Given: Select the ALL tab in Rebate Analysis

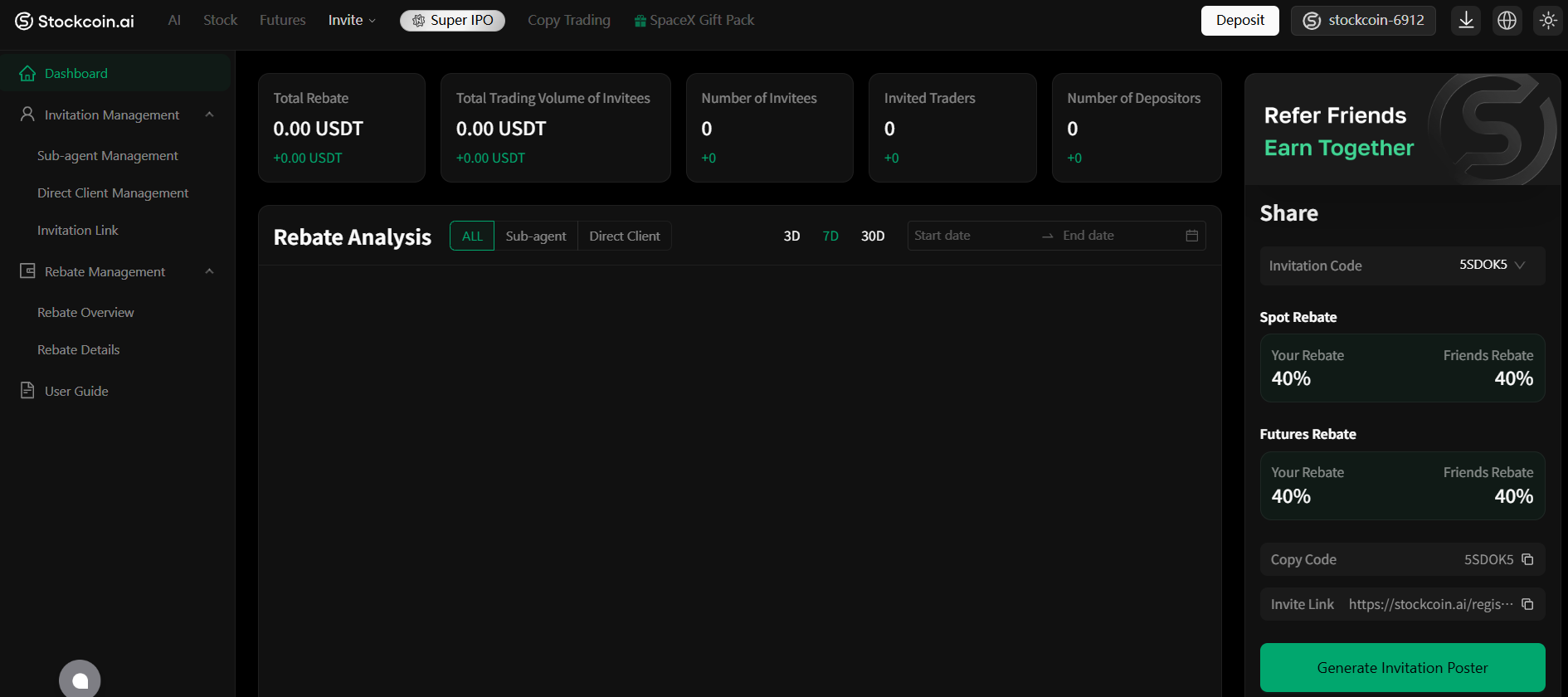Looking at the screenshot, I should (472, 236).
